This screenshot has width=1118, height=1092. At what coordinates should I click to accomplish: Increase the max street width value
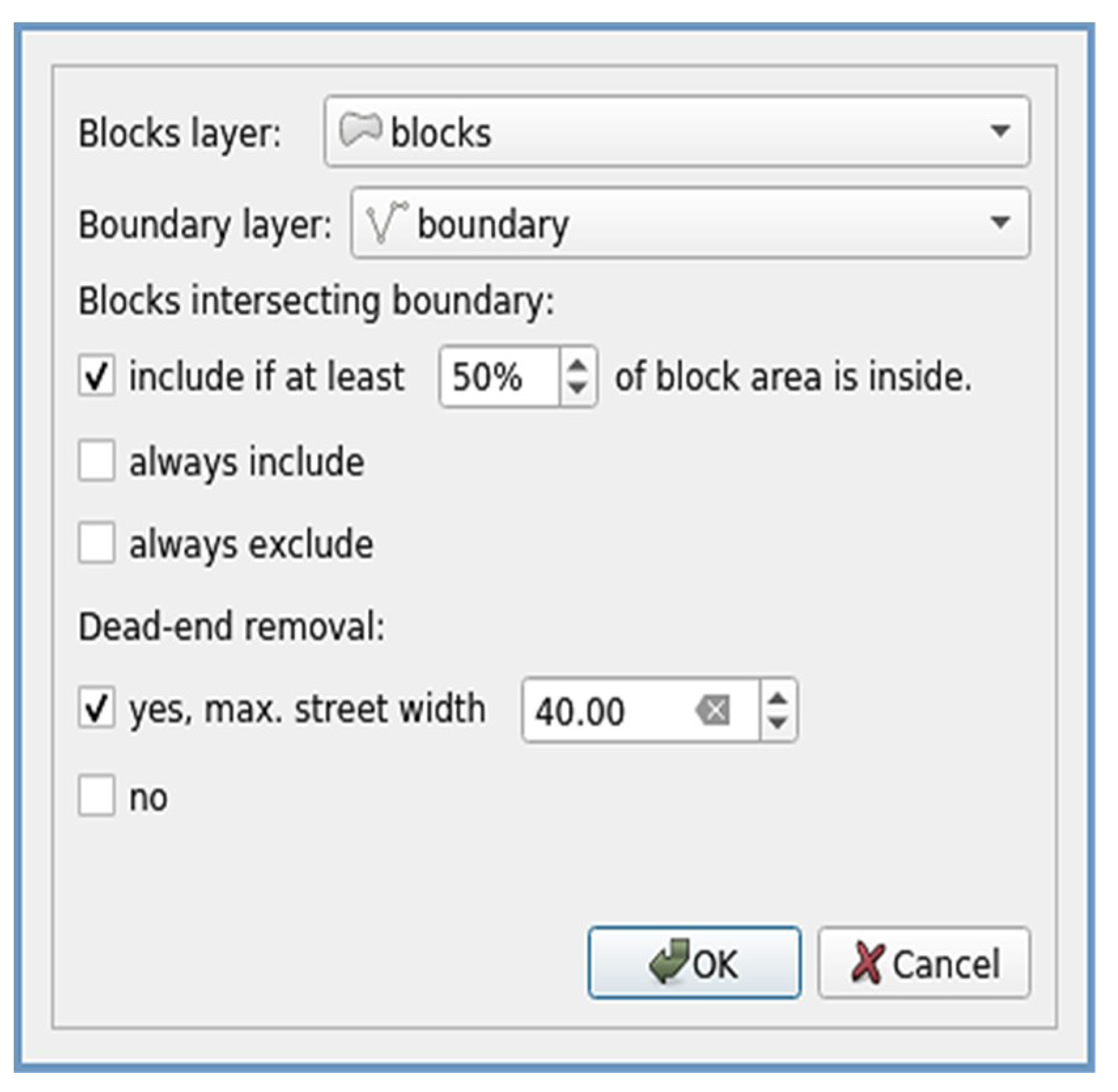(777, 699)
